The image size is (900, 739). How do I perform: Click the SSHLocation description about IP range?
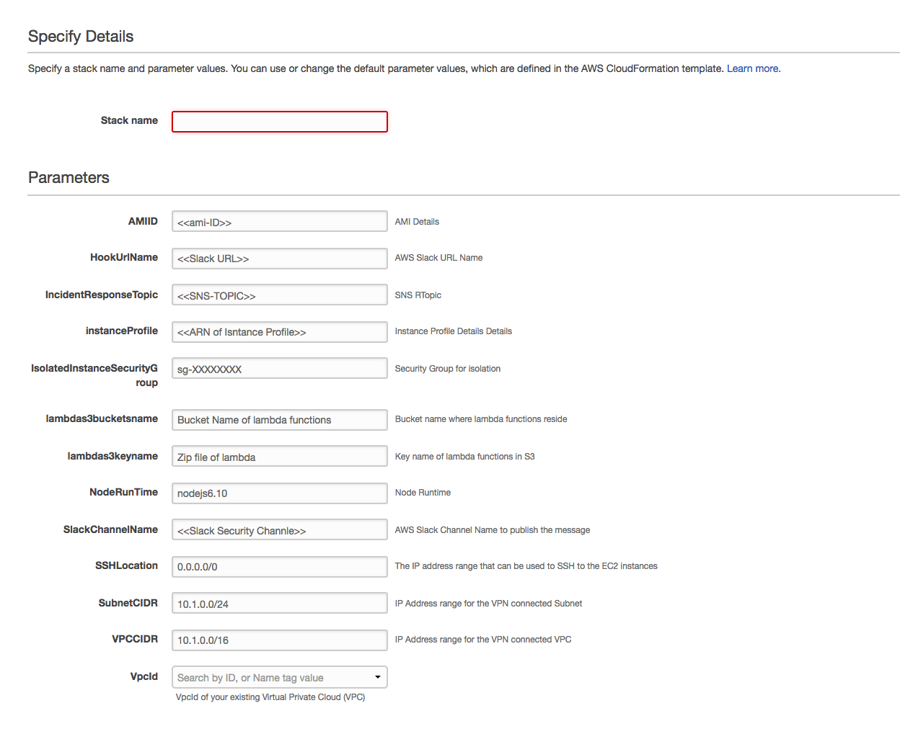click(526, 566)
